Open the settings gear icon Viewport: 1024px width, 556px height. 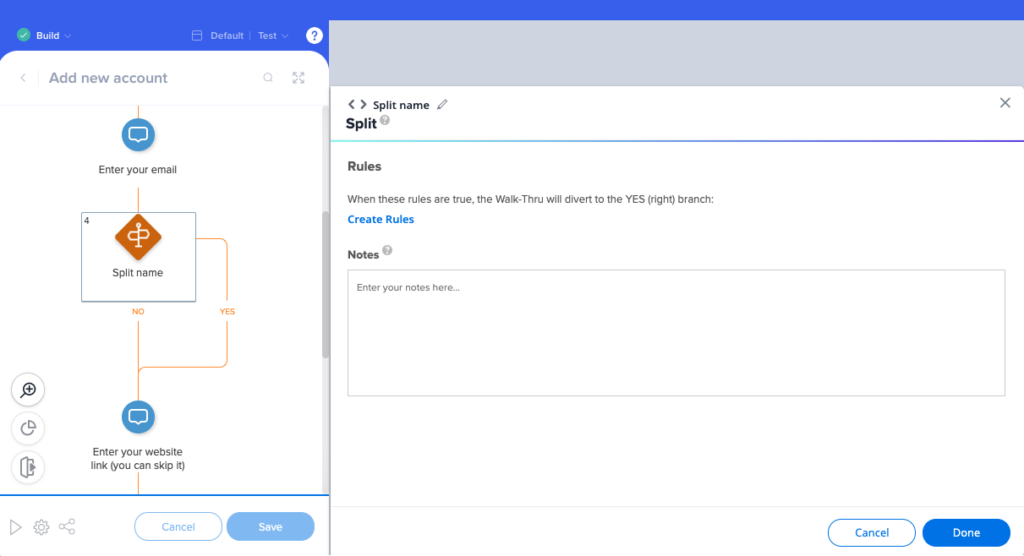click(x=41, y=527)
